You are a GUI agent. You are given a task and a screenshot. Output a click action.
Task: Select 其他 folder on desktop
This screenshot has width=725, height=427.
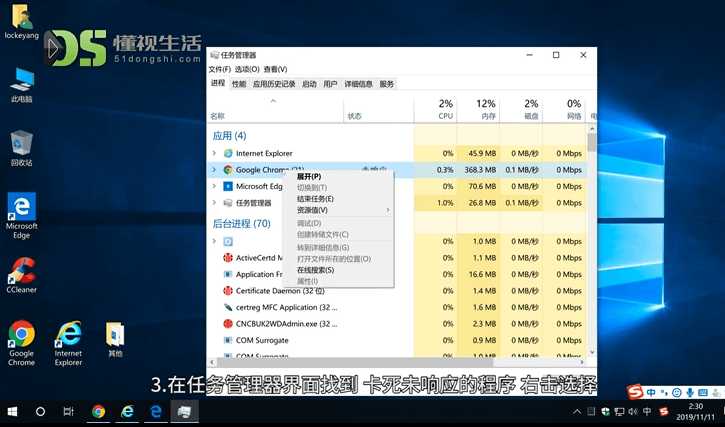[x=115, y=339]
